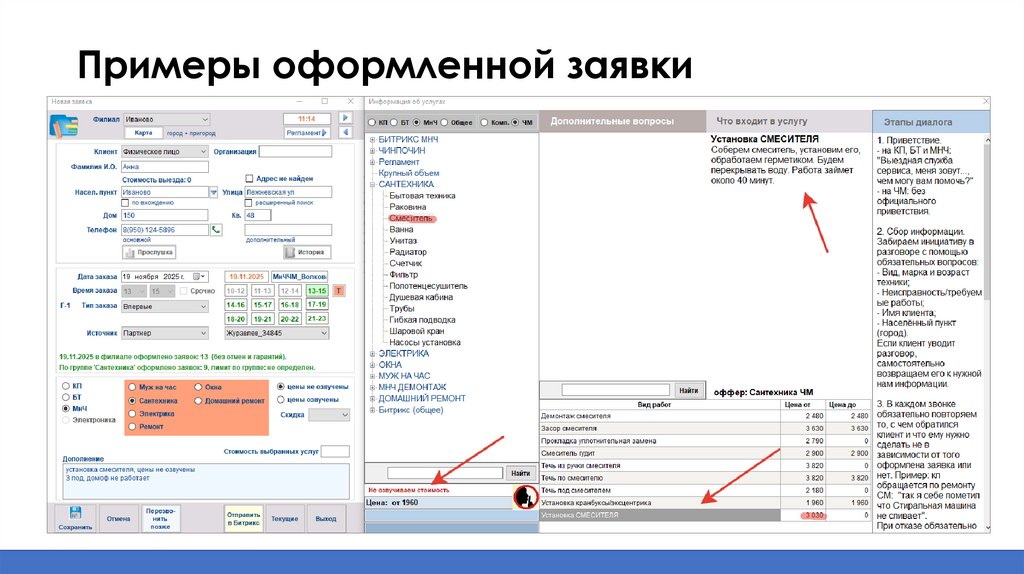Select Комп. radio in services window
Image resolution: width=1024 pixels, height=574 pixels.
[484, 122]
